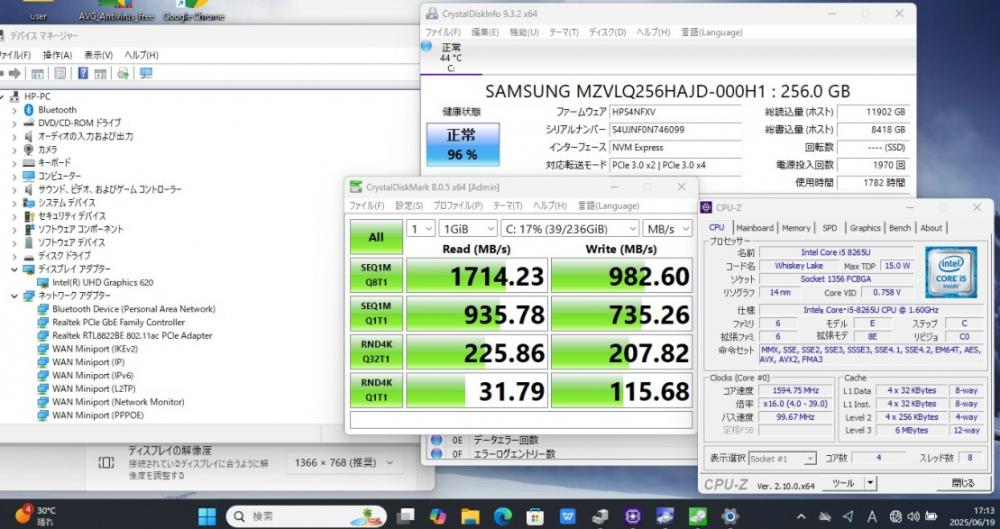Click the blue help icon in Device Manager toolbar
Viewport: 1000px width, 529px height.
point(83,73)
